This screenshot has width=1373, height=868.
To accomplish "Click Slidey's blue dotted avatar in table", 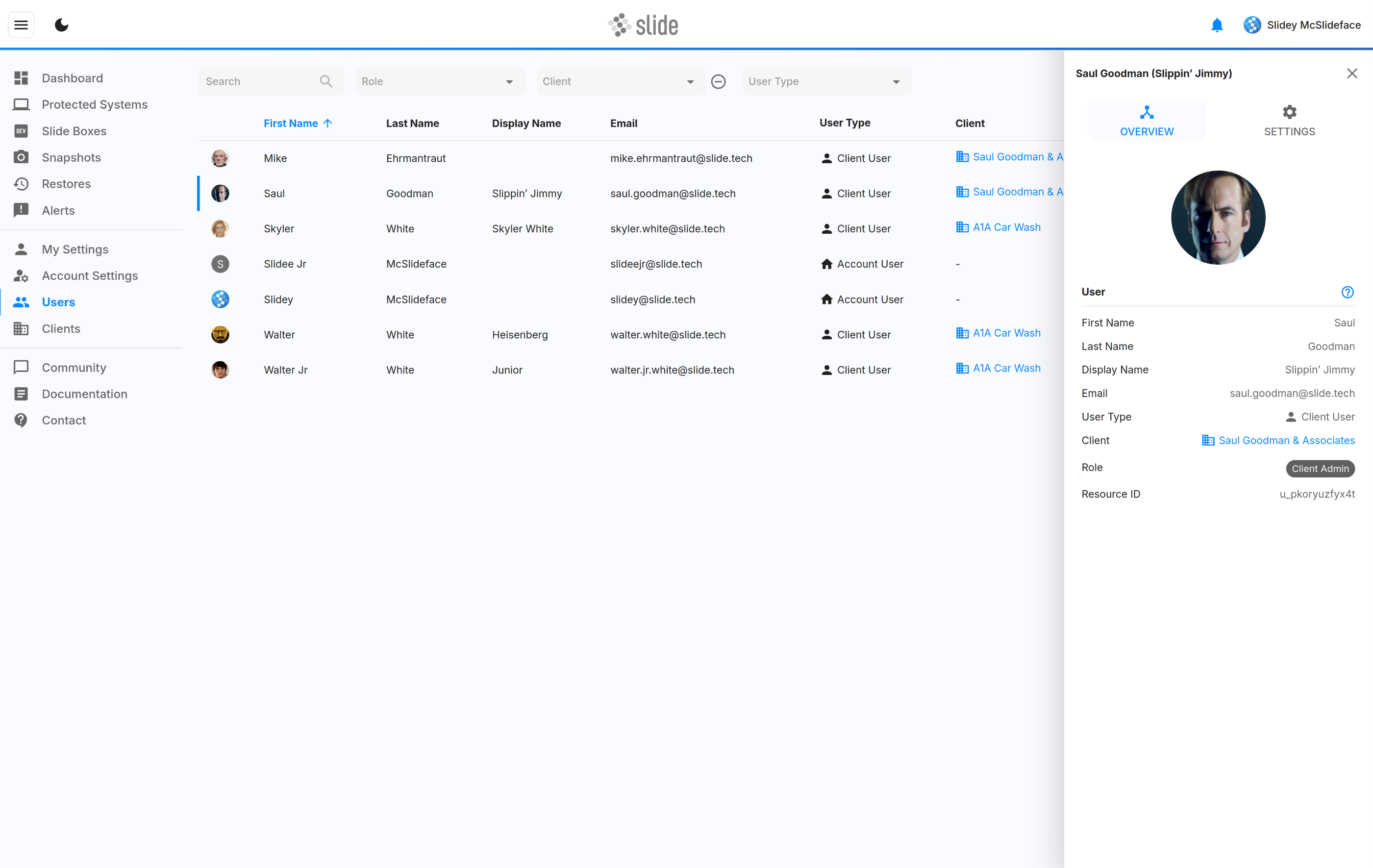I will 220,299.
